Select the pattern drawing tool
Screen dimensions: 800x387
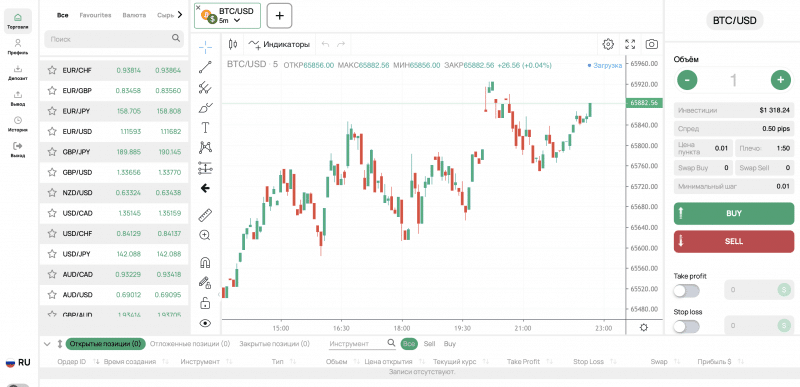click(x=205, y=147)
